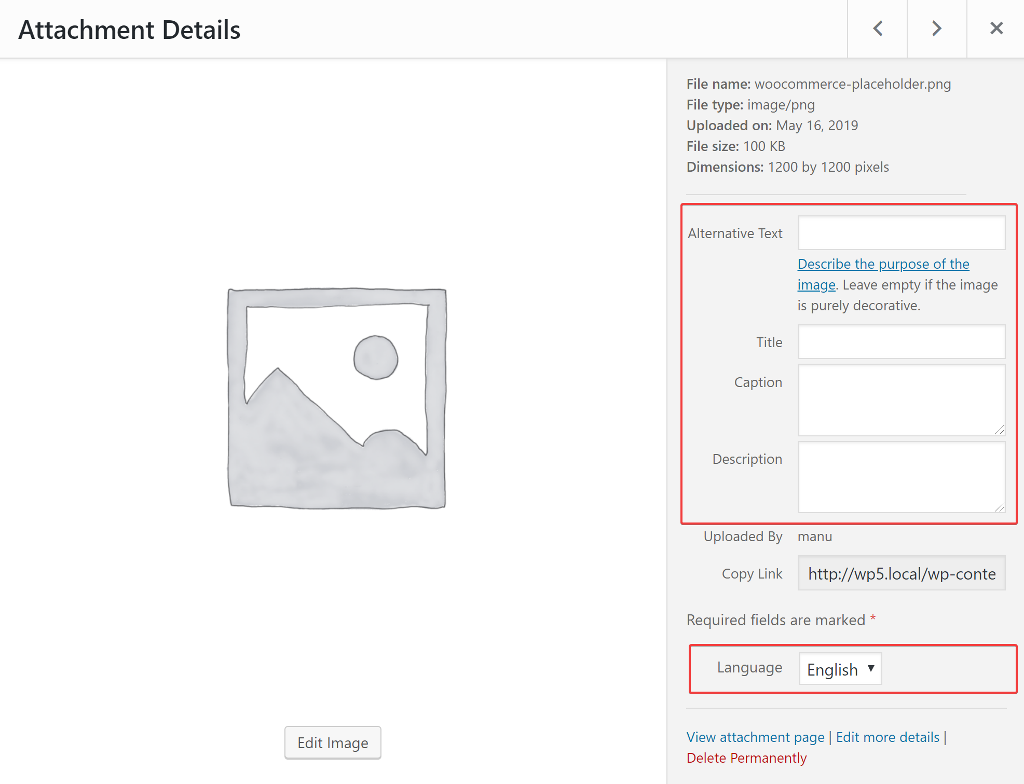Click into the Alternative Text field

pos(901,233)
